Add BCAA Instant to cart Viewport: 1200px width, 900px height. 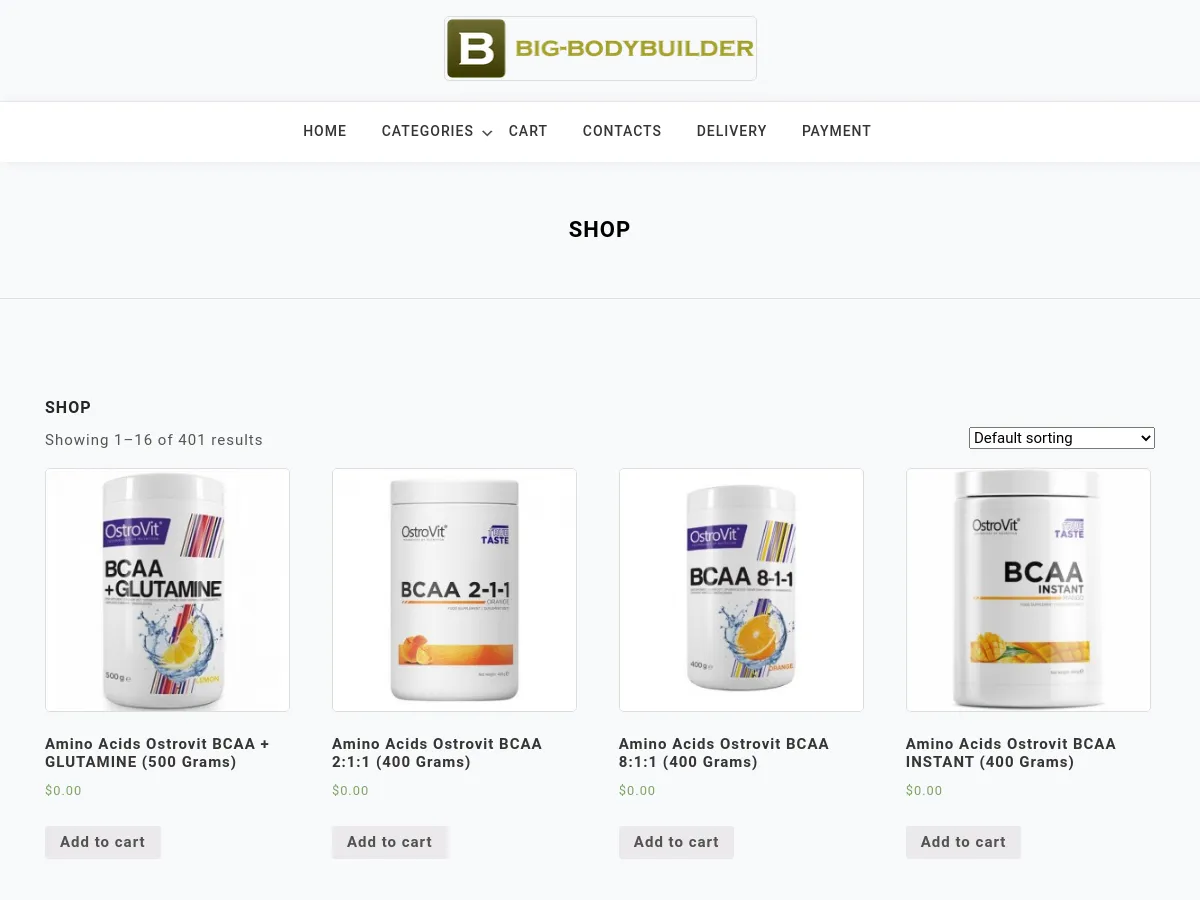(964, 842)
